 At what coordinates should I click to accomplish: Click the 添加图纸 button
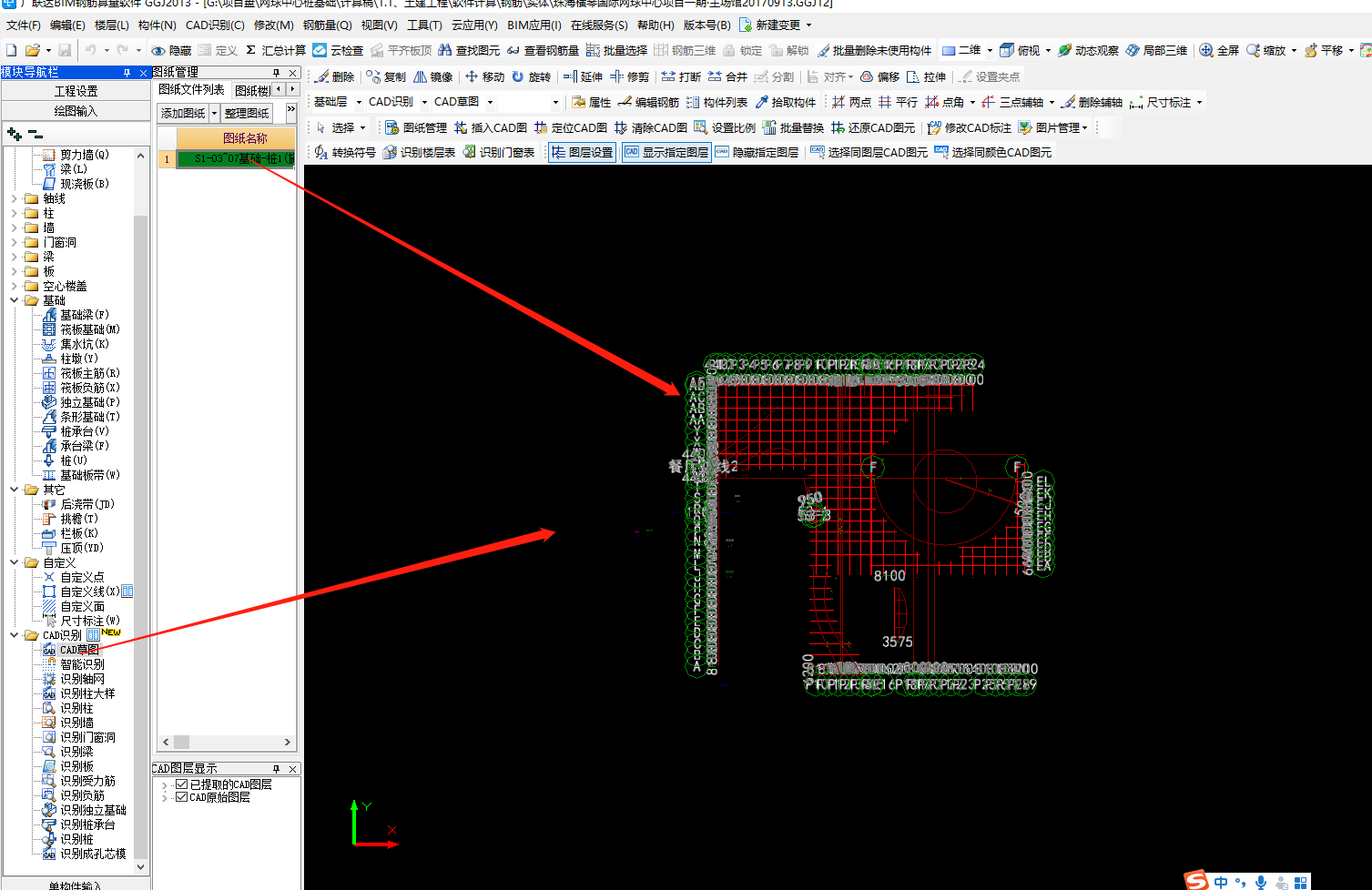pos(183,113)
